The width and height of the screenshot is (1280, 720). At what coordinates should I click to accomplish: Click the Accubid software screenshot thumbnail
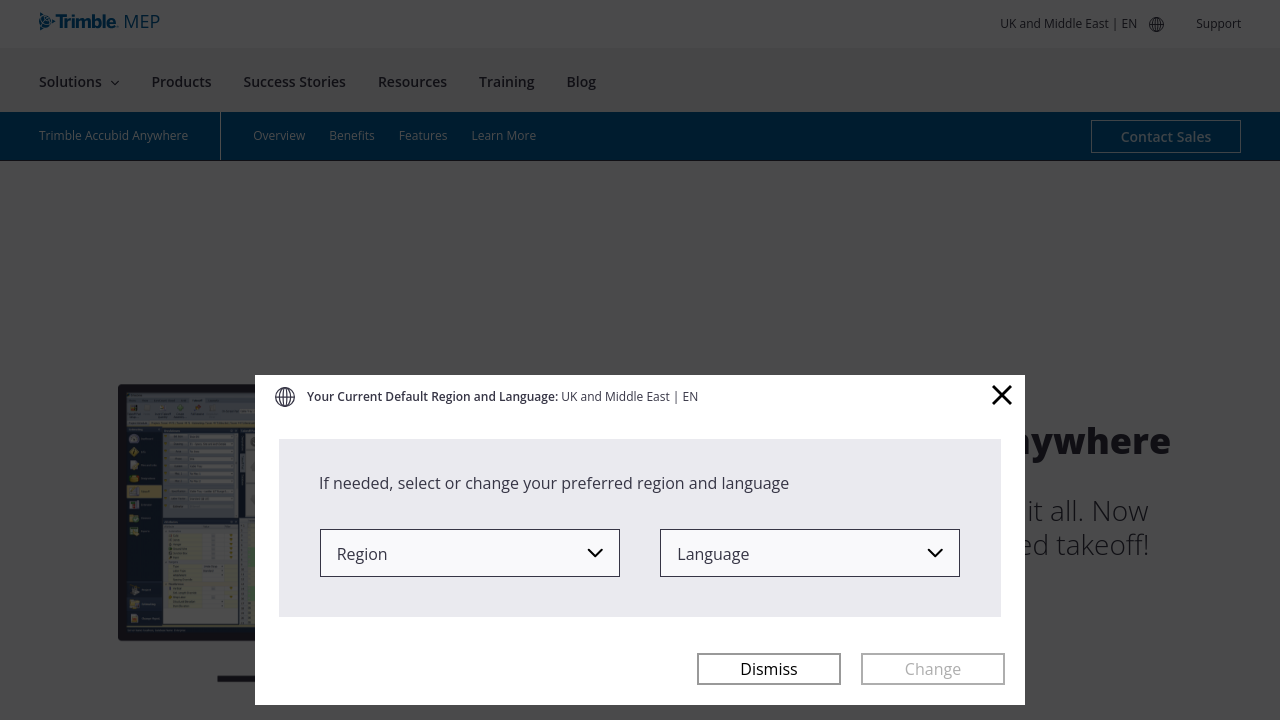(x=186, y=512)
